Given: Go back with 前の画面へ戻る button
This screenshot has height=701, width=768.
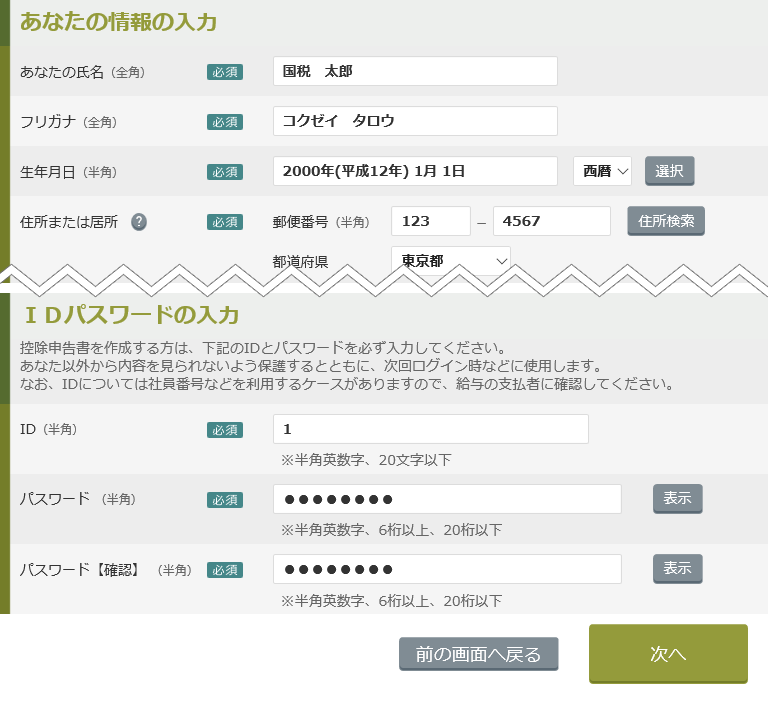Looking at the screenshot, I should (478, 654).
